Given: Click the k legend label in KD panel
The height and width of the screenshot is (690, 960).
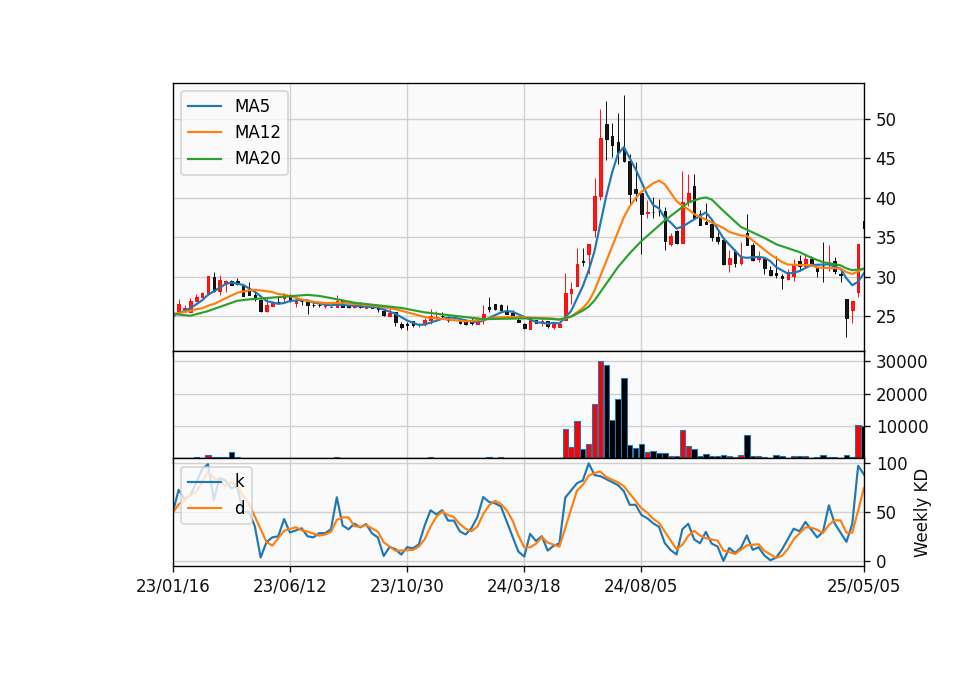Looking at the screenshot, I should (x=239, y=481).
